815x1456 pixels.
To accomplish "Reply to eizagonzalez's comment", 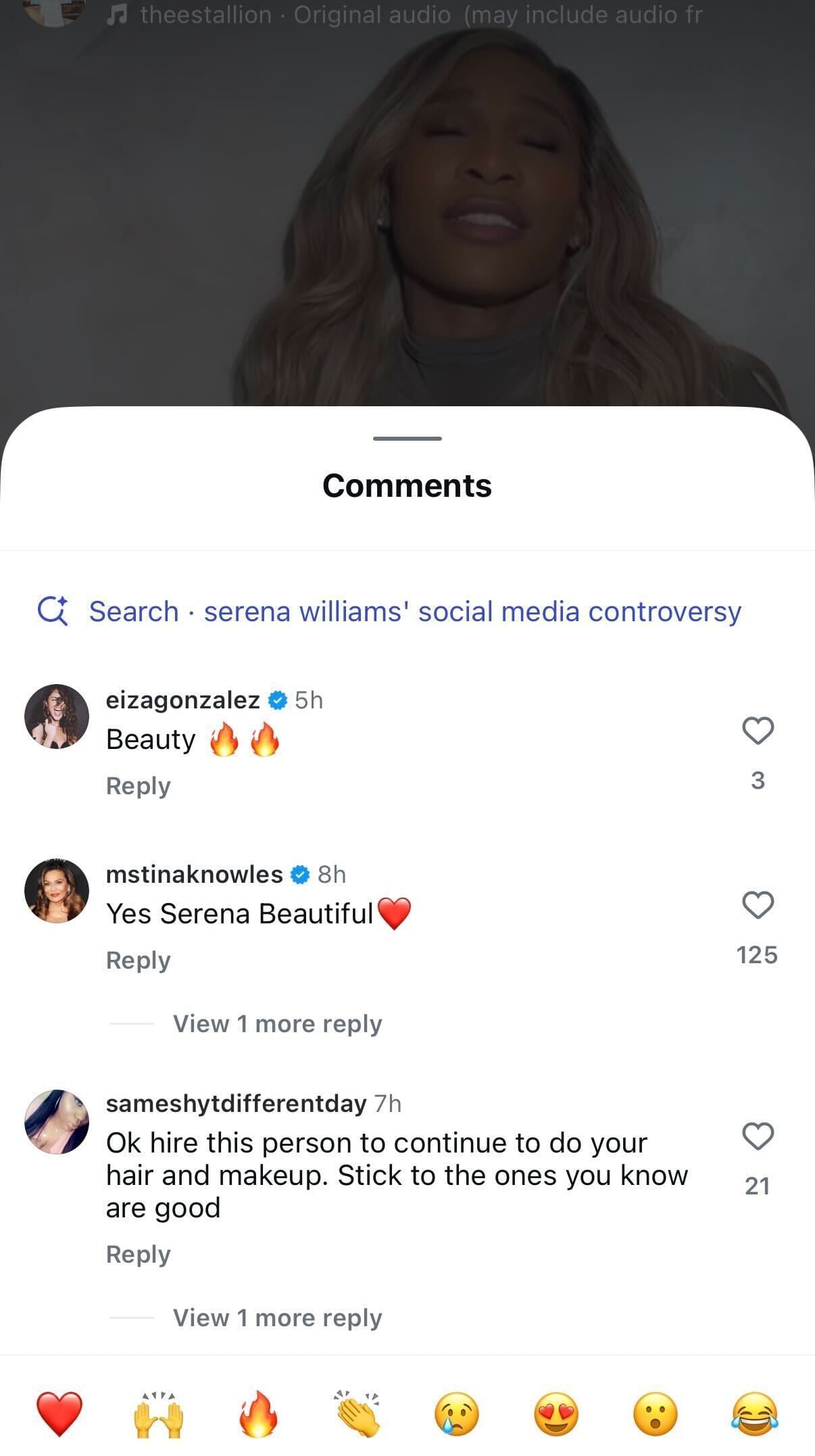I will click(x=139, y=785).
